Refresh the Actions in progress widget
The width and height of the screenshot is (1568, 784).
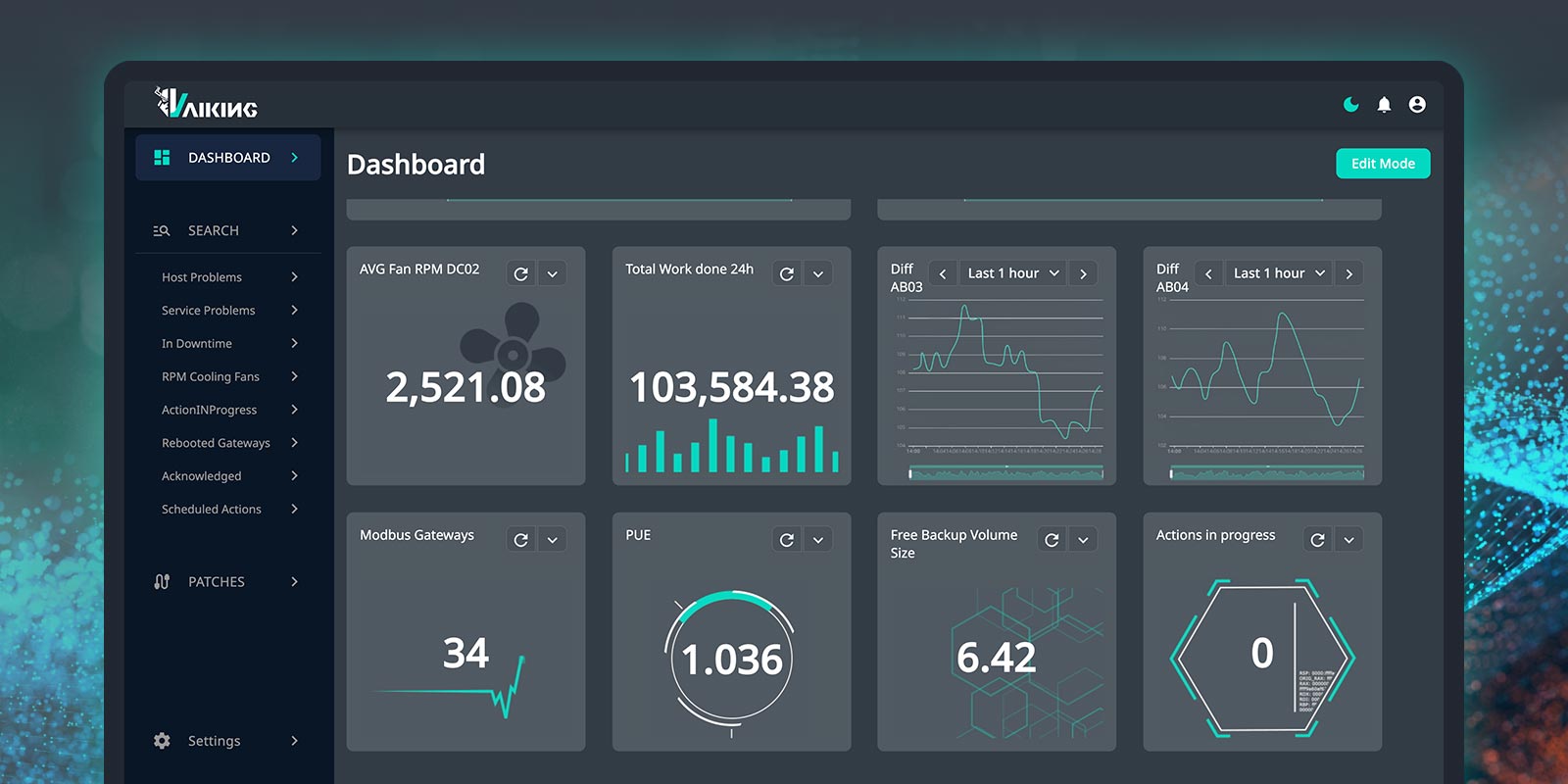tap(1318, 540)
